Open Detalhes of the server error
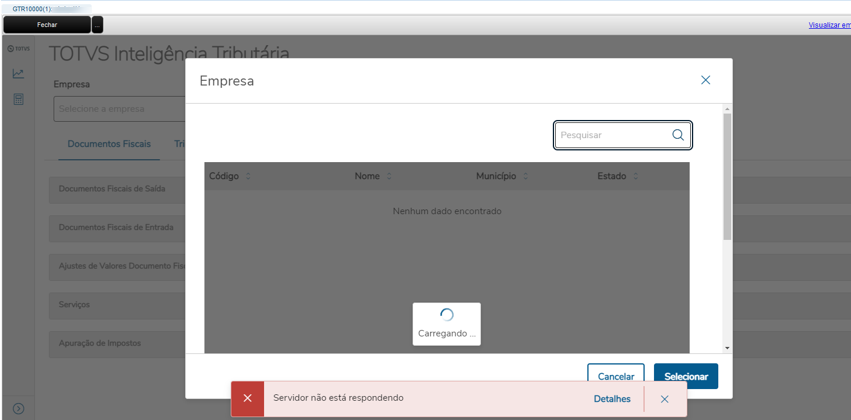Image resolution: width=851 pixels, height=420 pixels. tap(612, 399)
